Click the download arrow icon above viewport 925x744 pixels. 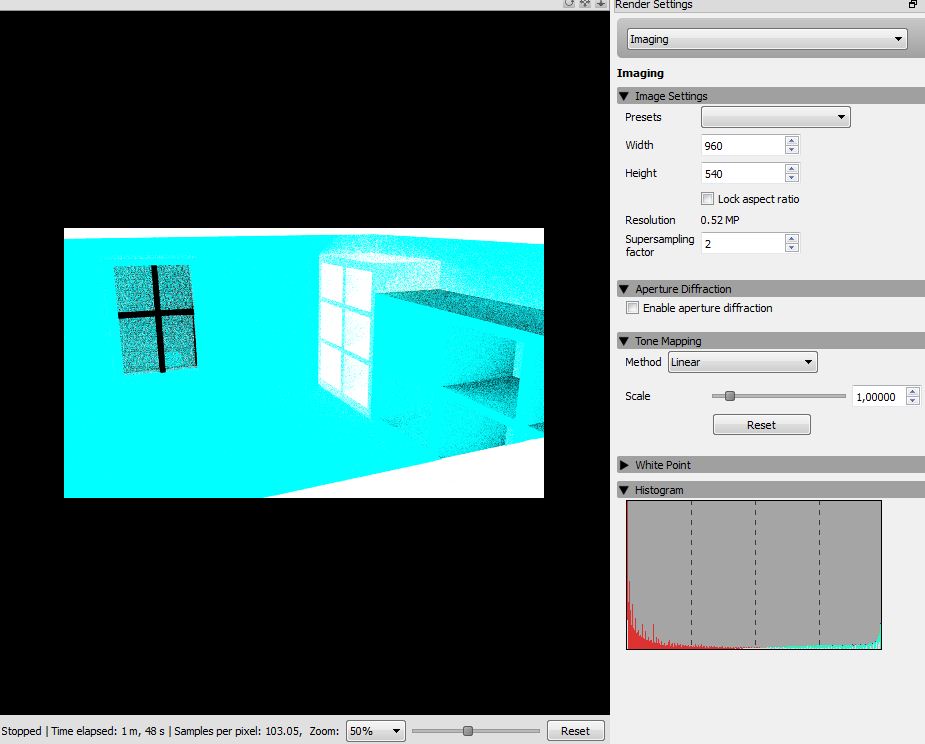[601, 4]
